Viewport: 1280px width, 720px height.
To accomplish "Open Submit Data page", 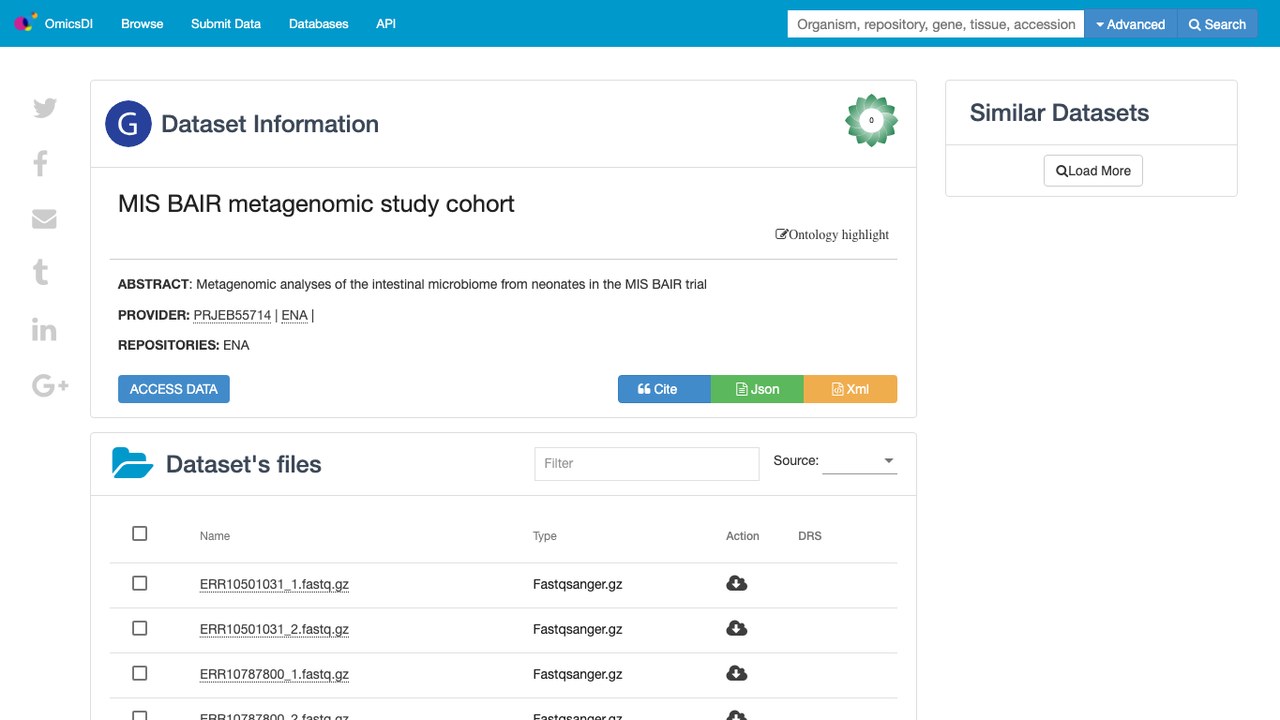I will click(226, 24).
